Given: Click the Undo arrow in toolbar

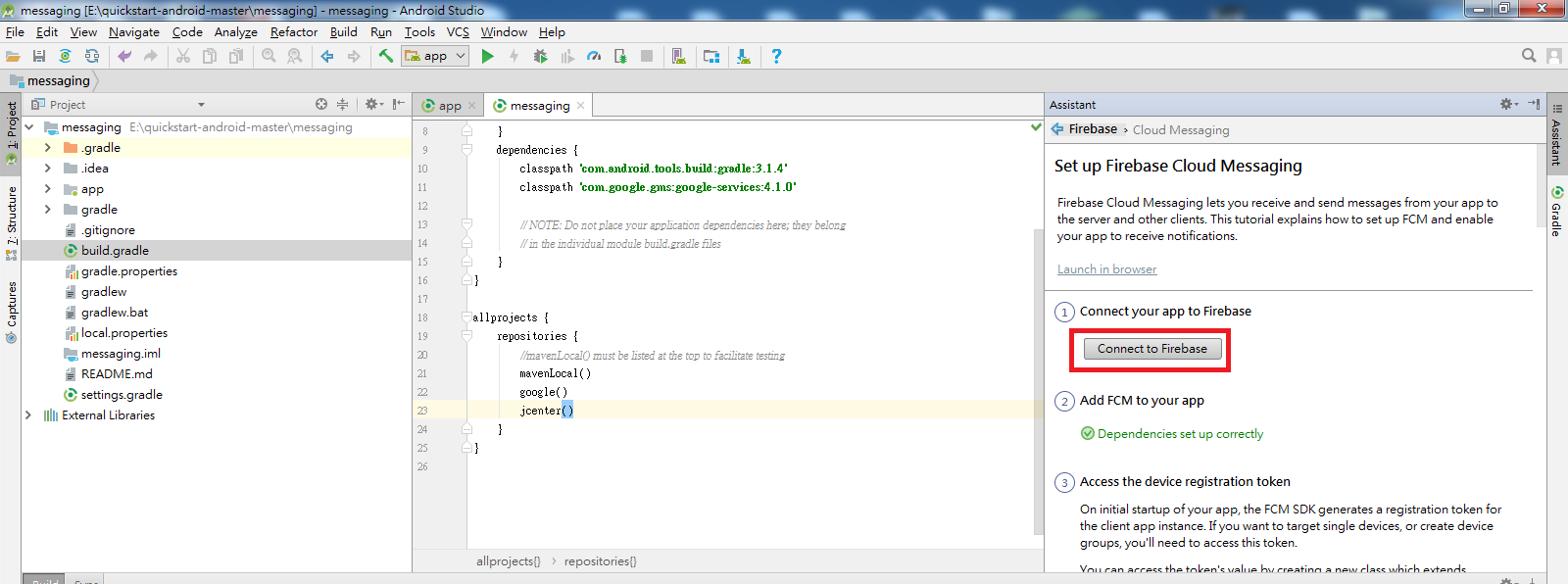Looking at the screenshot, I should (x=124, y=57).
